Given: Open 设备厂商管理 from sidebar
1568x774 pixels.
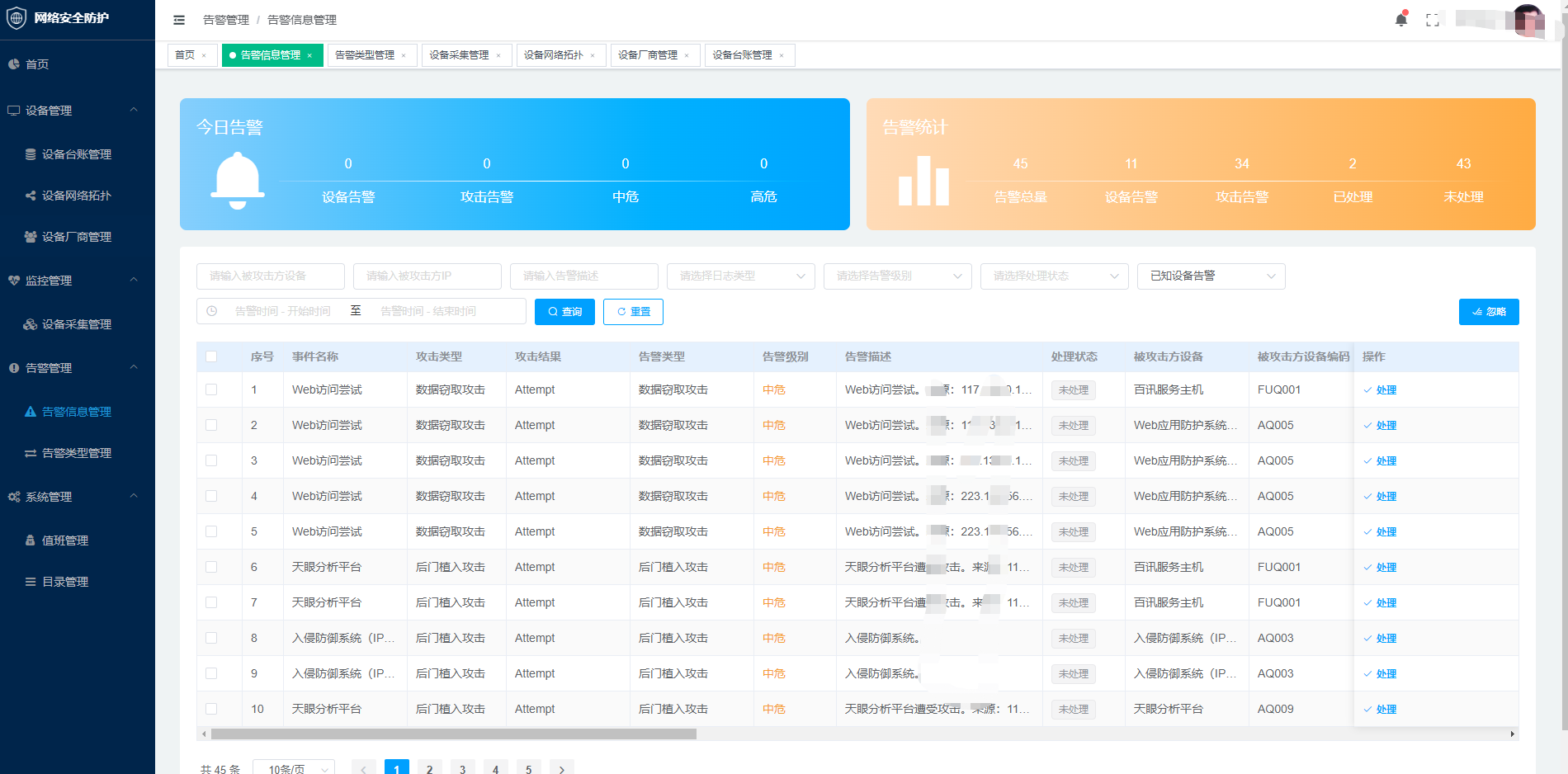Looking at the screenshot, I should 77,237.
